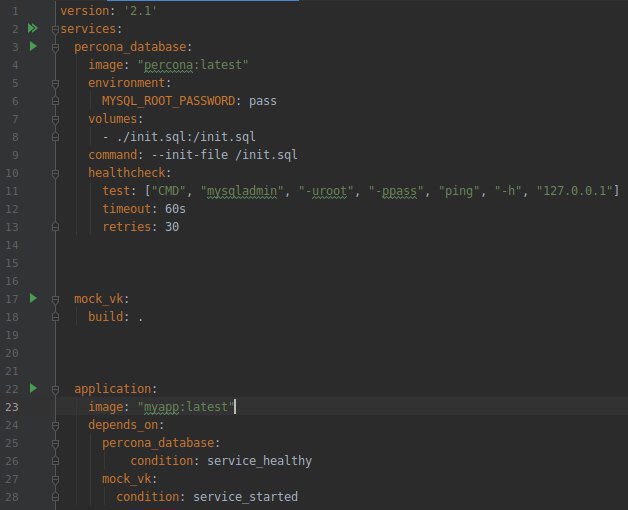The width and height of the screenshot is (628, 510).
Task: Run the mock_vk service gutter icon
Action: (33, 298)
